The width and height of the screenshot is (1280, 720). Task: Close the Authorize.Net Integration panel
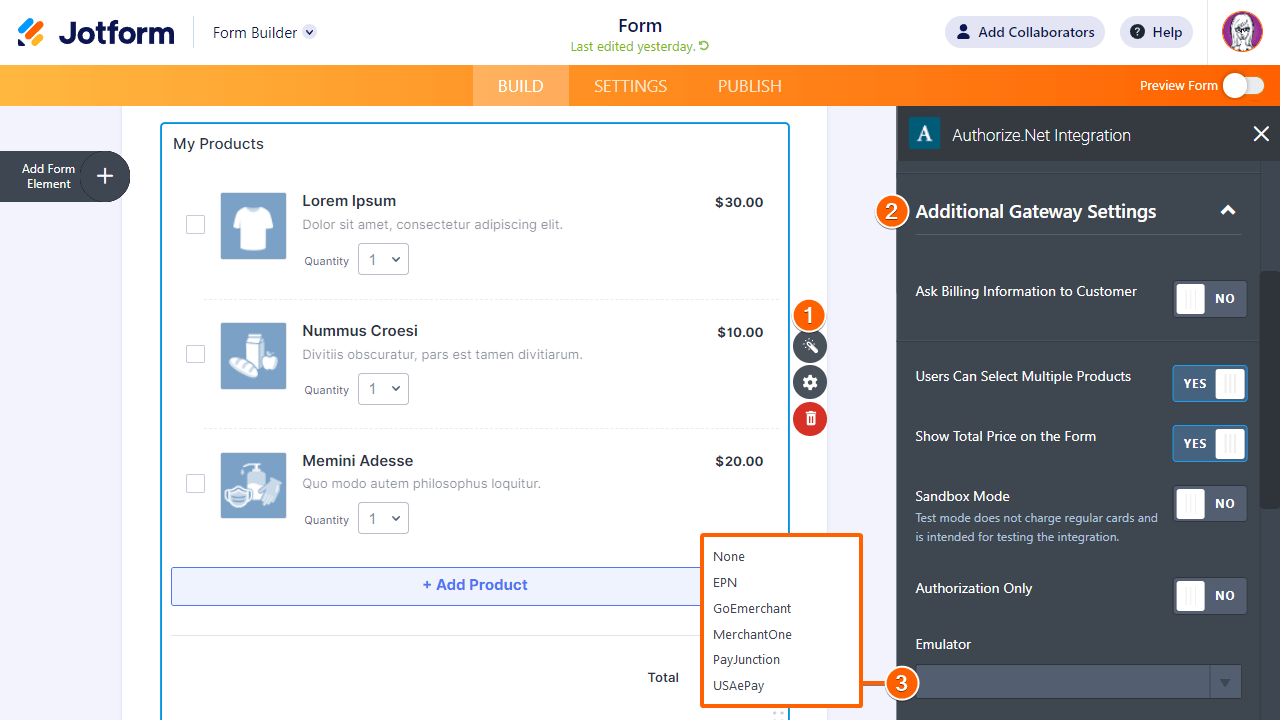(x=1261, y=134)
